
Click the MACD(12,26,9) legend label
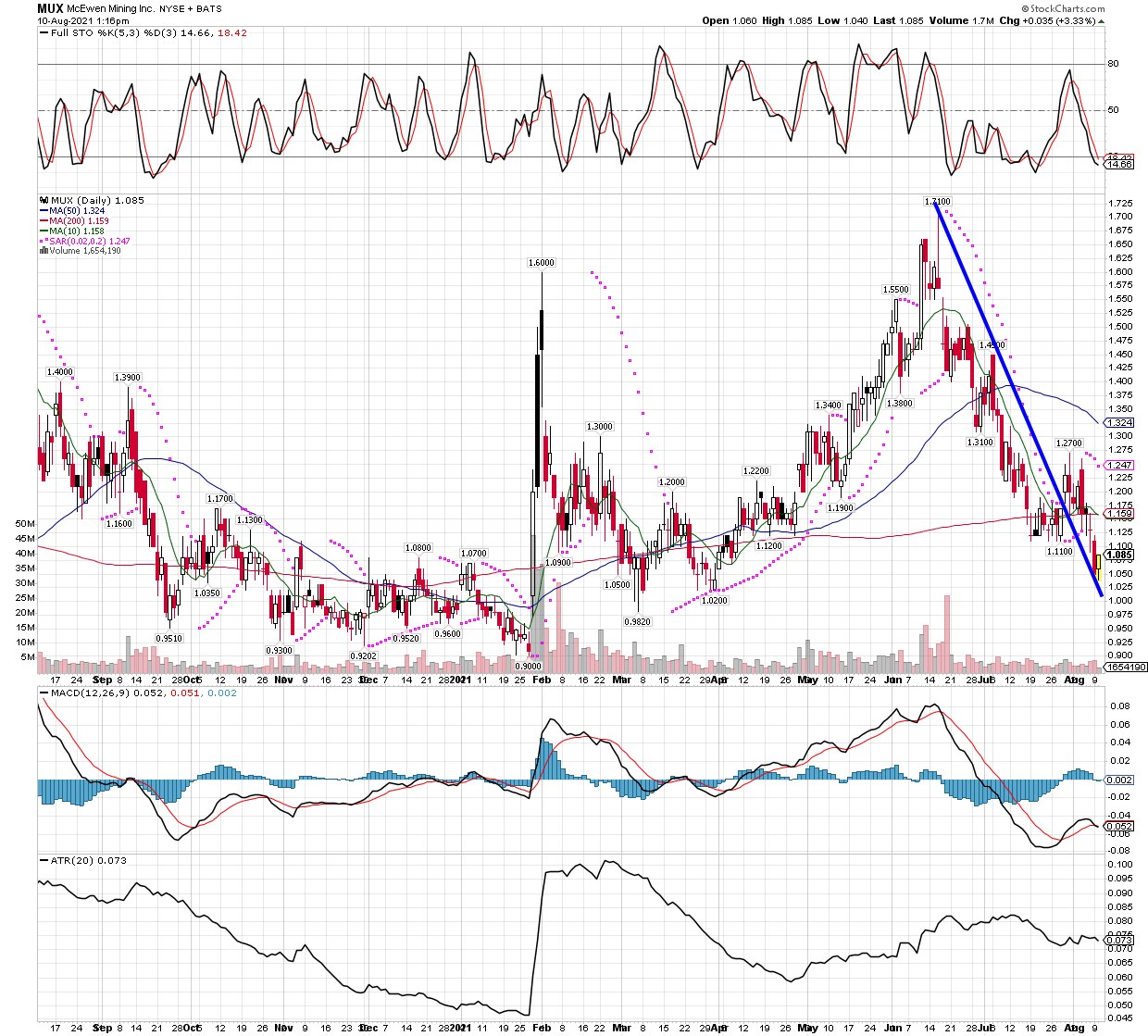(x=92, y=693)
